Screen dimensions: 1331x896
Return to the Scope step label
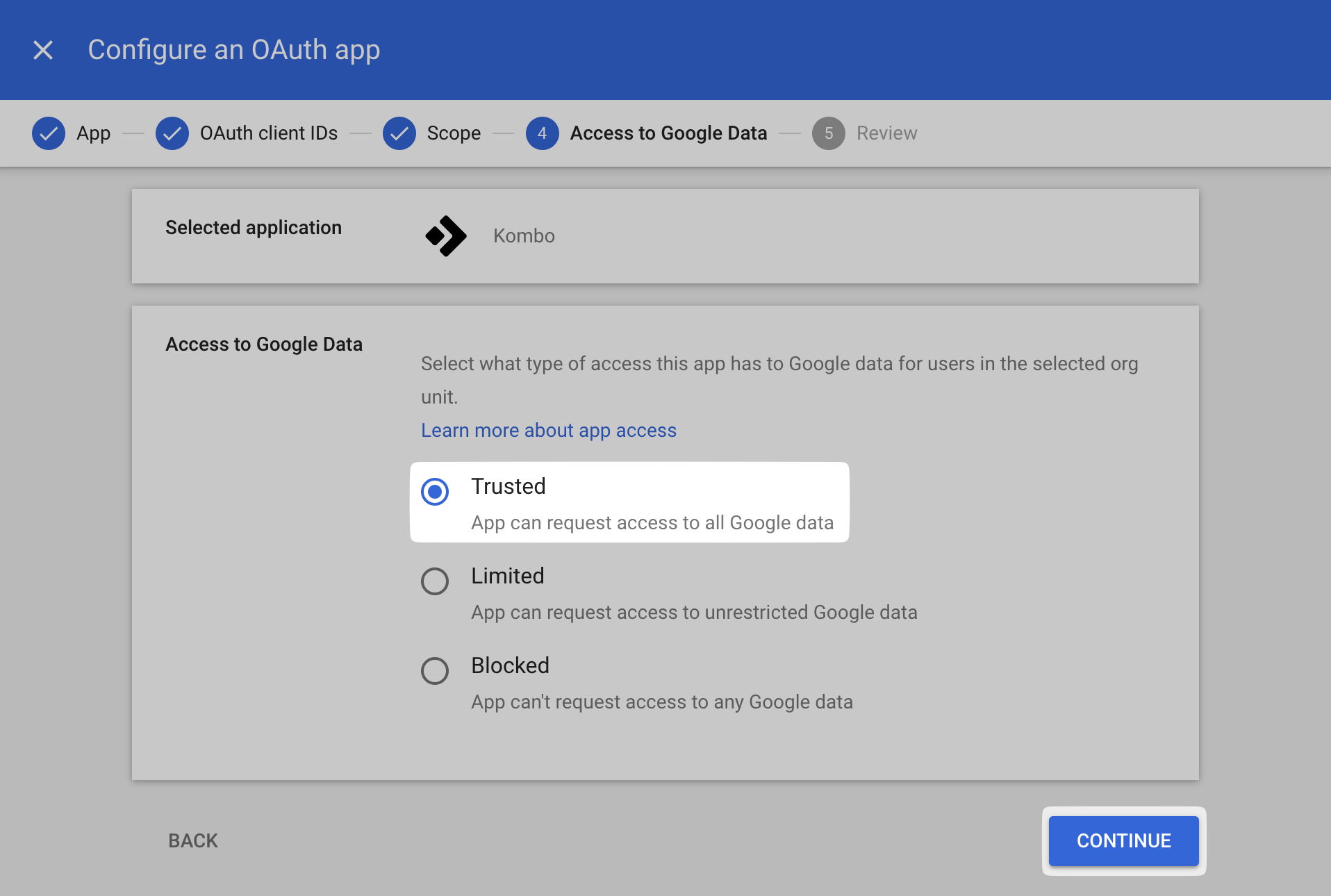(454, 133)
